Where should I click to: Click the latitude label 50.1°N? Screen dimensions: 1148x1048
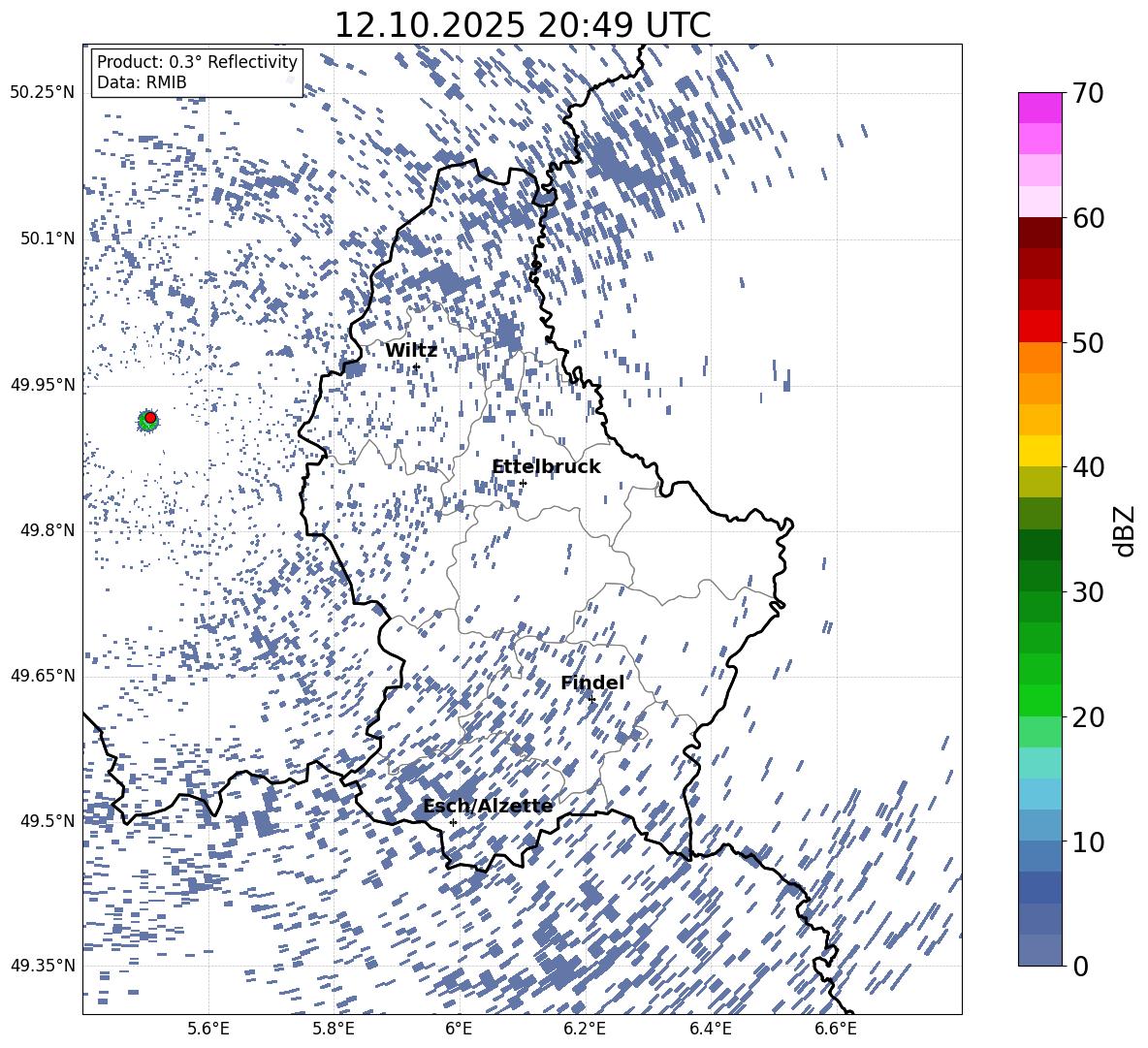click(48, 238)
